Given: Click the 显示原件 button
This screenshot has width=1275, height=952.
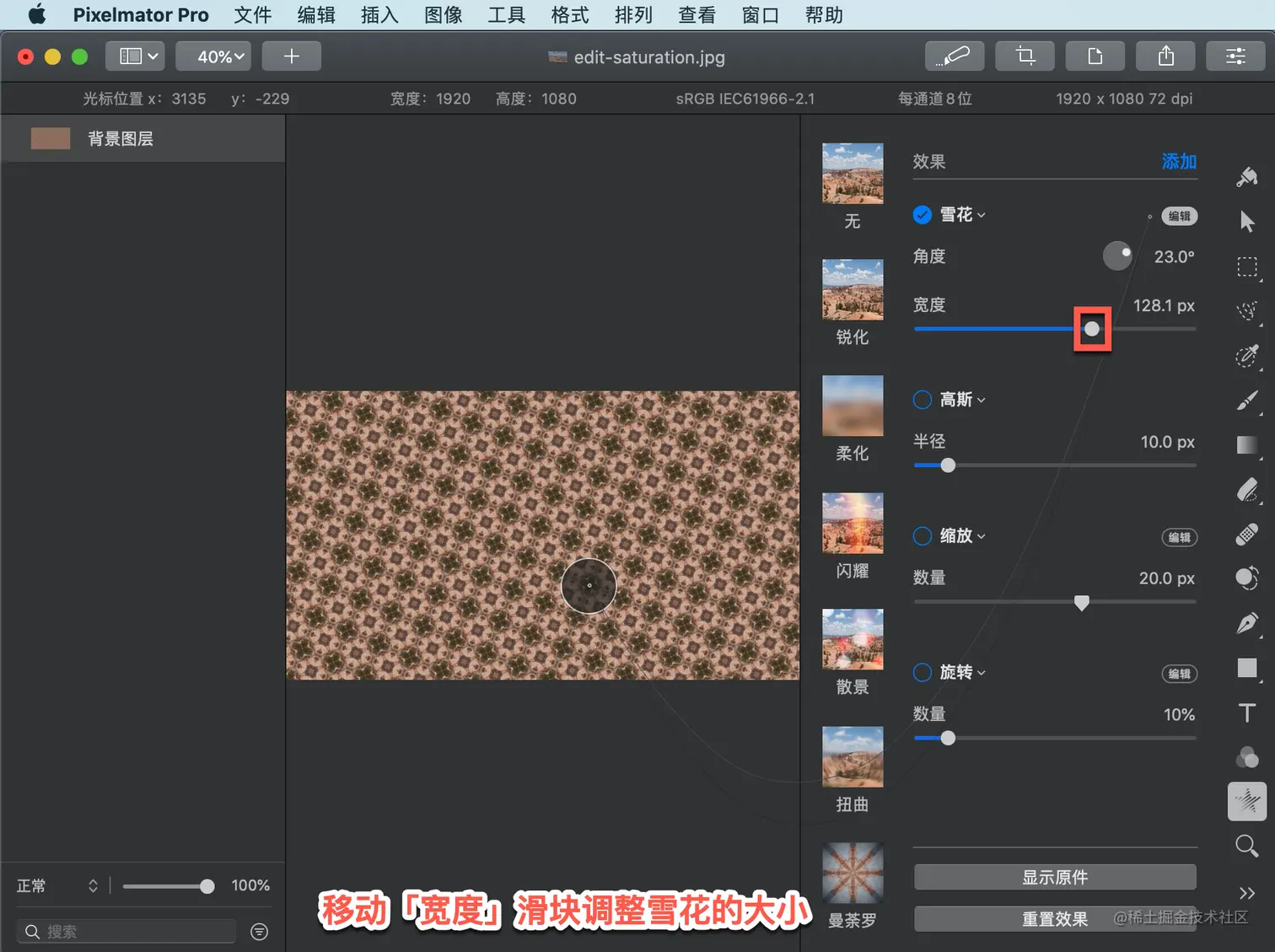Looking at the screenshot, I should click(1055, 877).
